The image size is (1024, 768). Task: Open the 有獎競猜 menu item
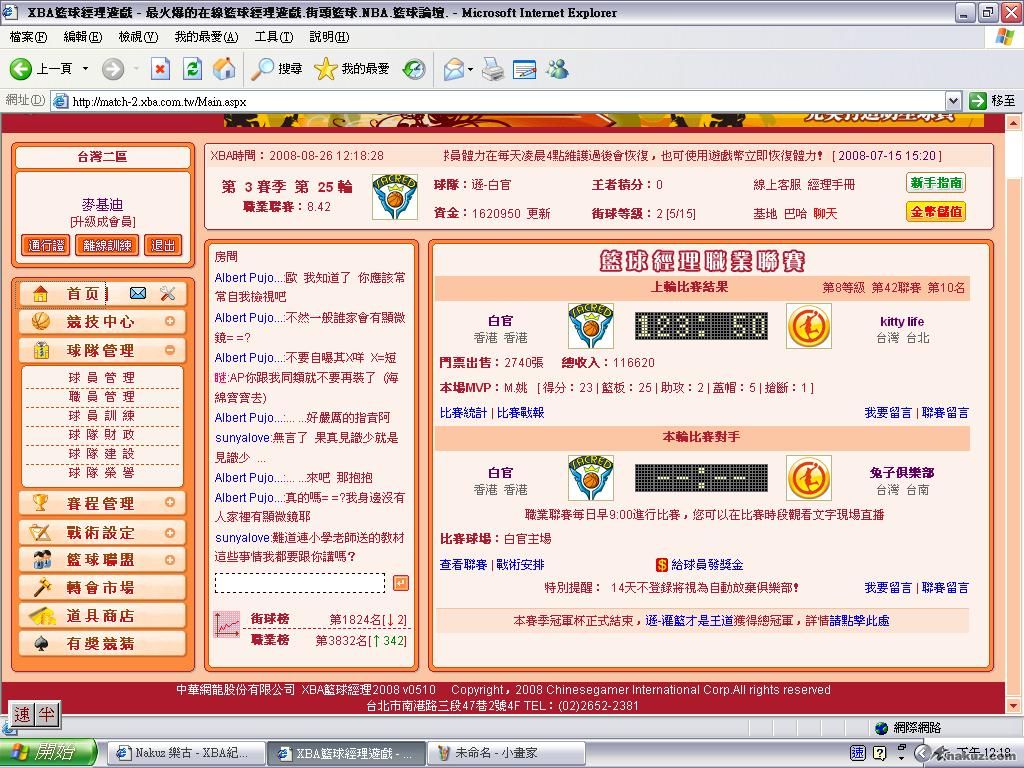pos(103,644)
